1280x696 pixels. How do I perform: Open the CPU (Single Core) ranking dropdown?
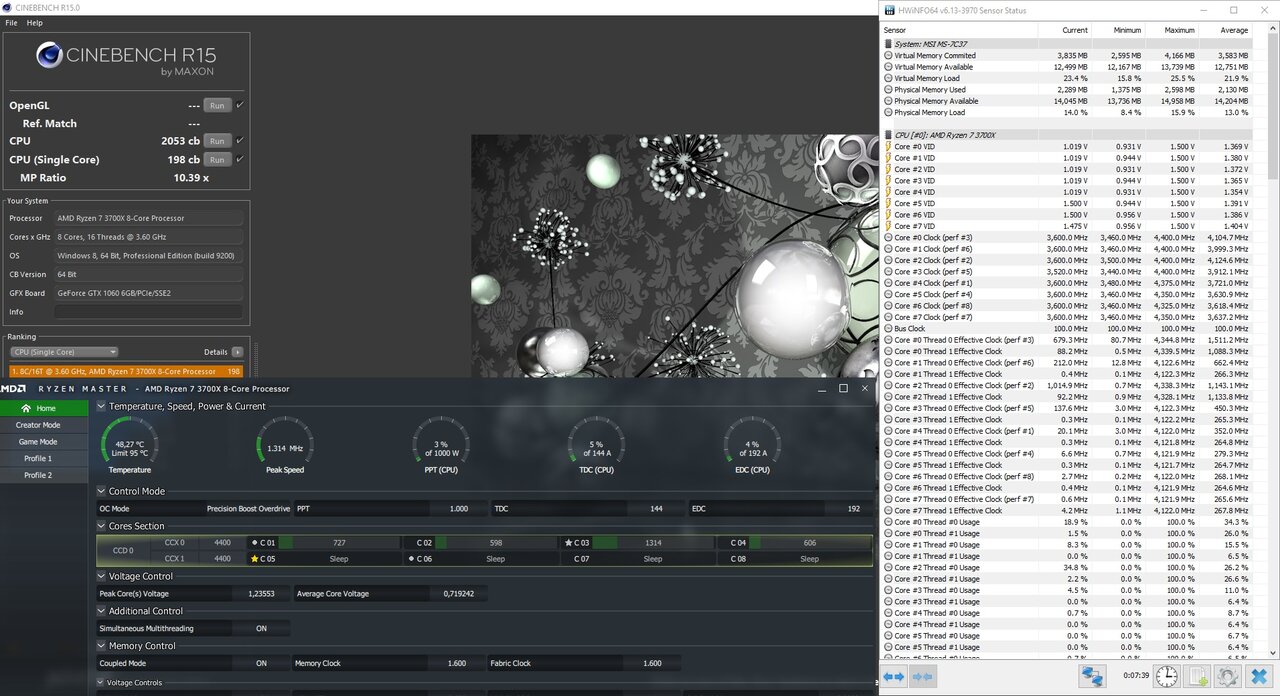(x=63, y=352)
